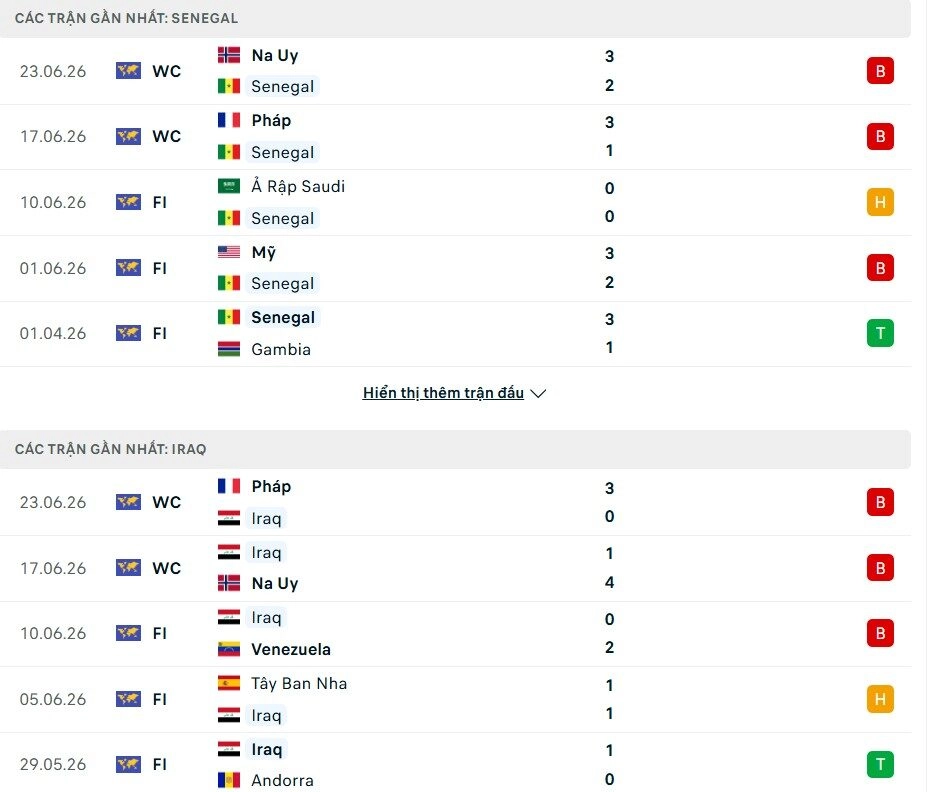
Task: Open the Tây Ban Nha team link
Action: click(x=299, y=683)
